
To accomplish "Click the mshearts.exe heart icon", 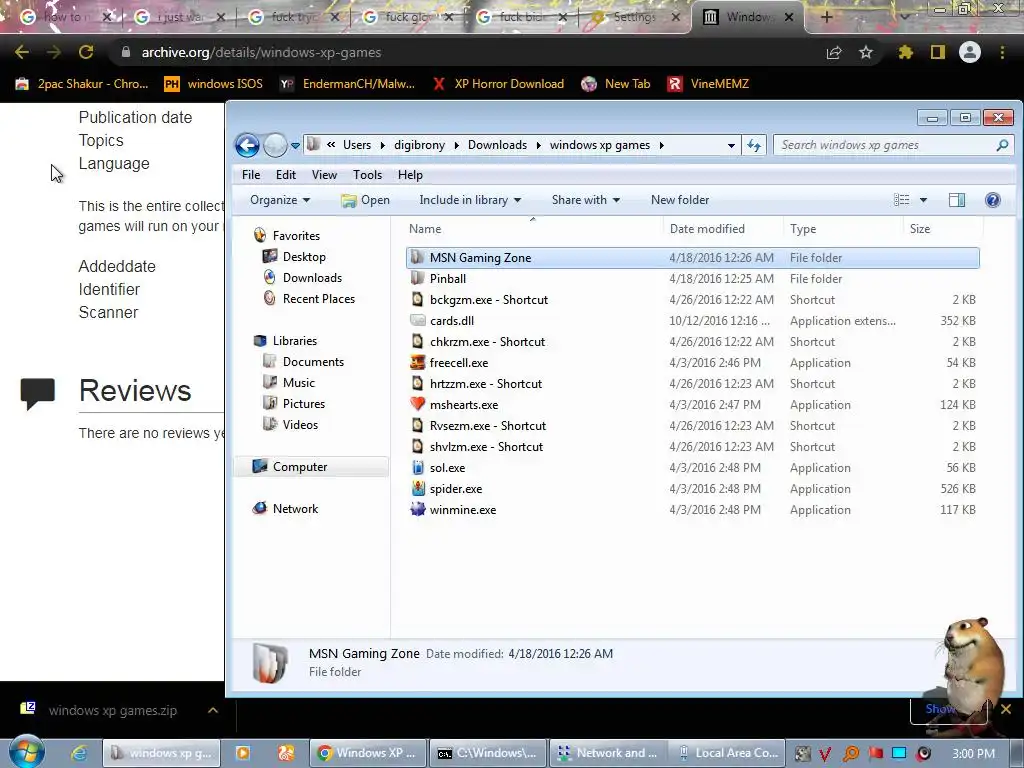I will 417,404.
